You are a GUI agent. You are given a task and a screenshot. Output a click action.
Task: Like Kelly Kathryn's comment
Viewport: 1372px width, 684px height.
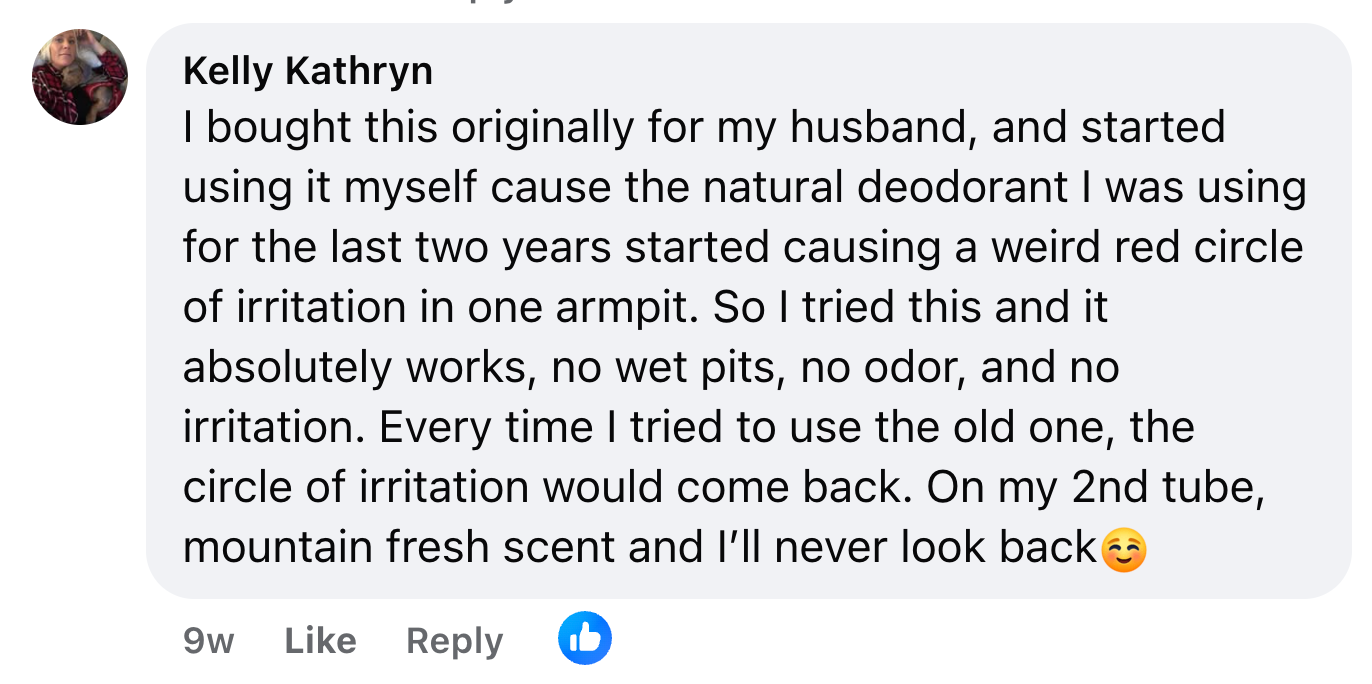click(x=320, y=640)
